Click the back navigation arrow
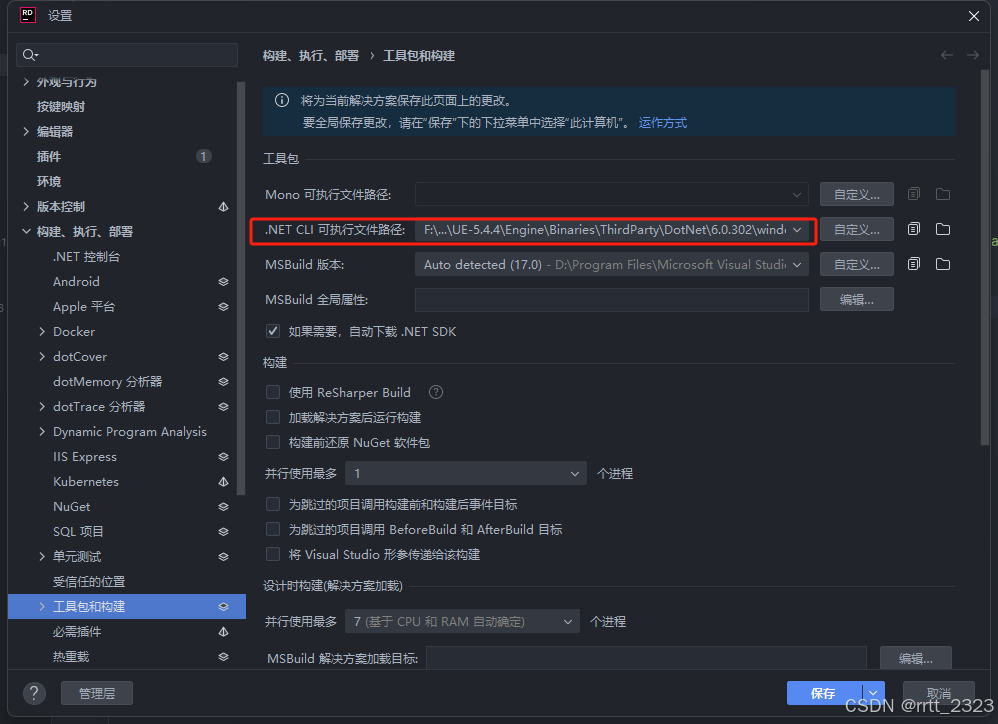998x724 pixels. click(946, 55)
